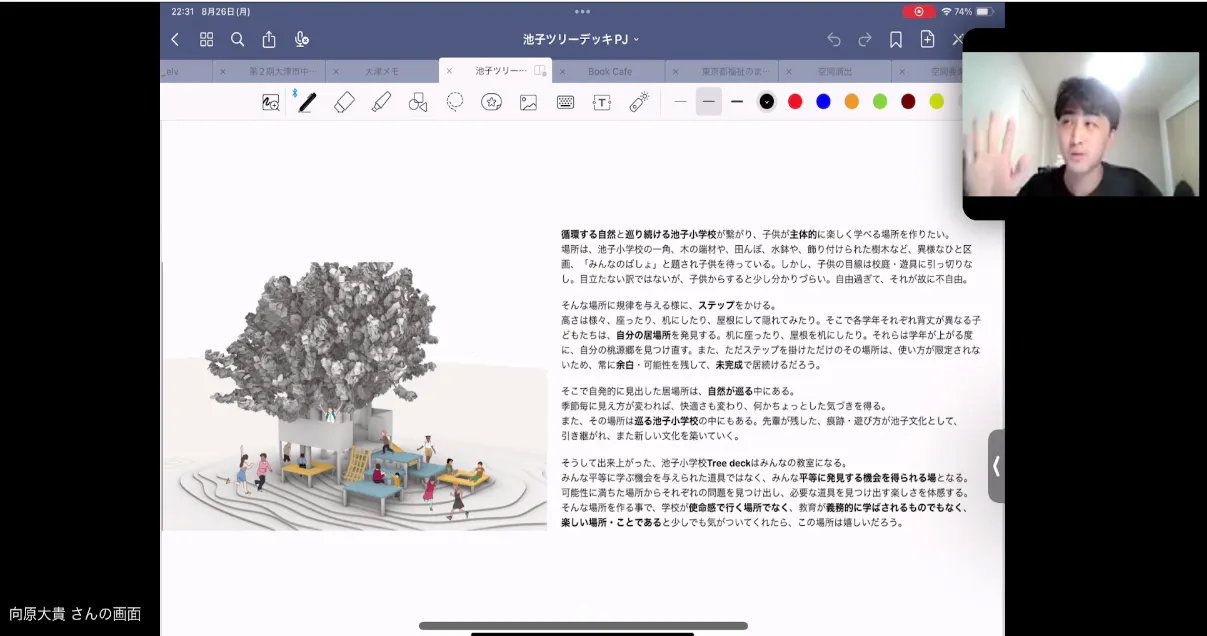Image resolution: width=1207 pixels, height=636 pixels.
Task: Switch to the 大津メモ tab
Action: coord(381,72)
